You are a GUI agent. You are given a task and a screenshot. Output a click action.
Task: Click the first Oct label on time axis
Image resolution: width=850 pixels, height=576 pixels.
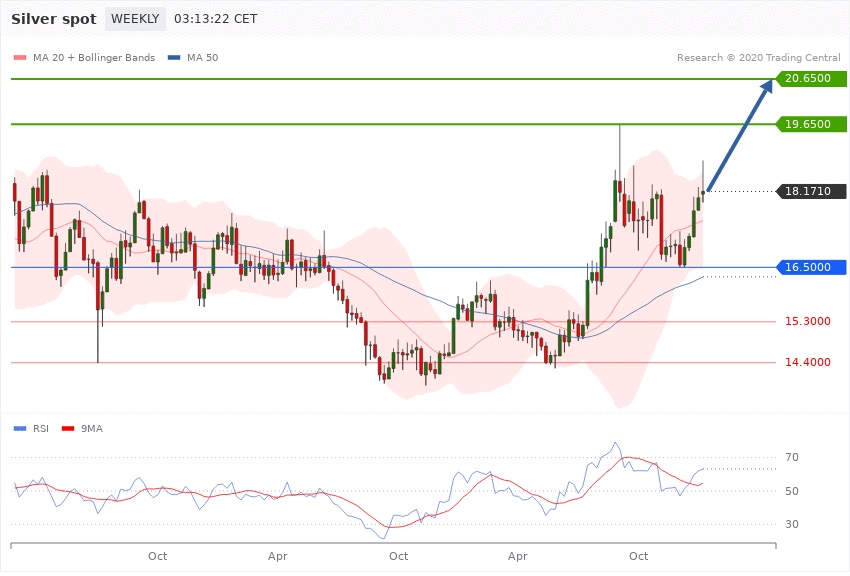[158, 556]
